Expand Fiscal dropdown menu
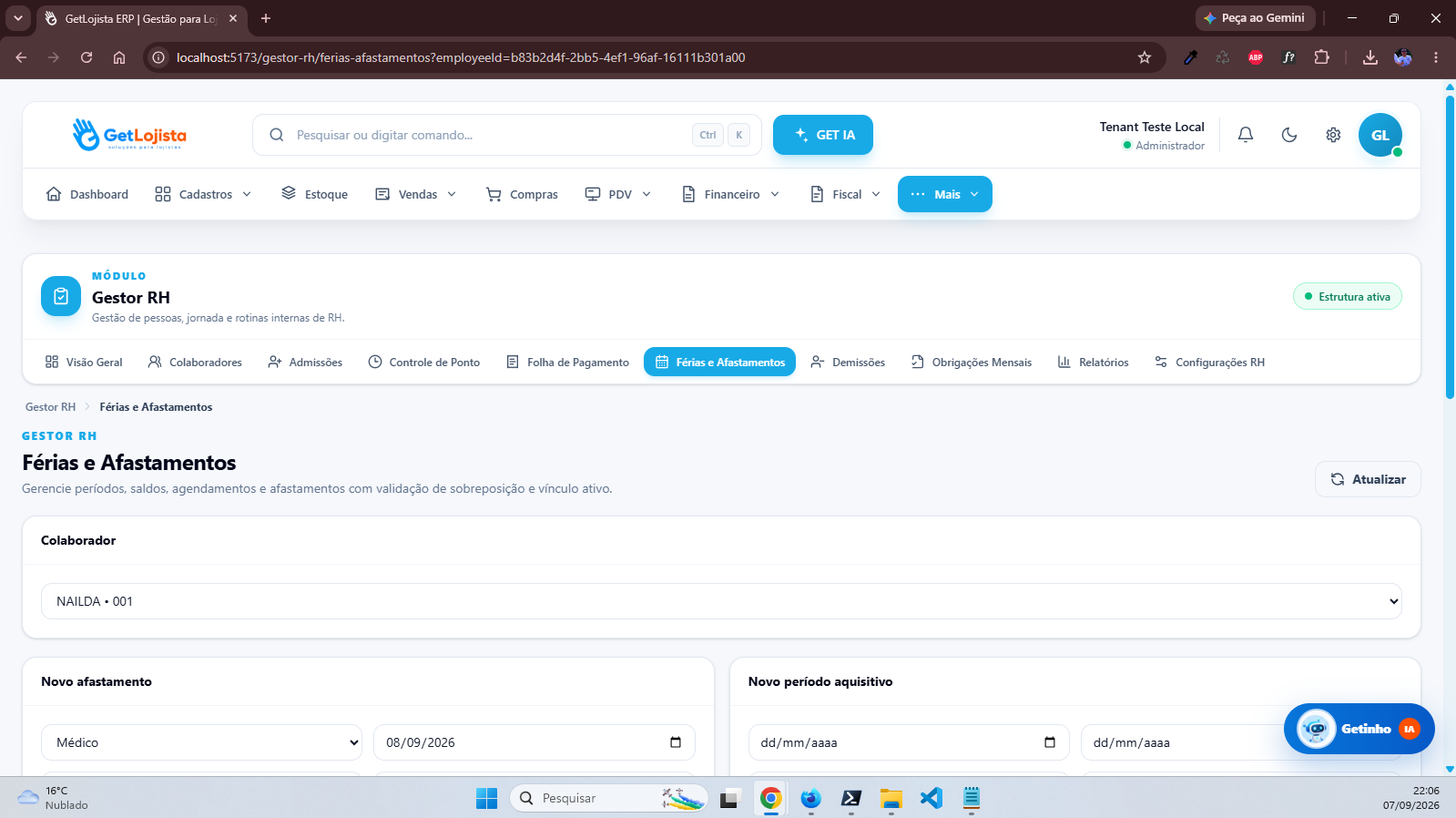1456x818 pixels. tap(846, 194)
